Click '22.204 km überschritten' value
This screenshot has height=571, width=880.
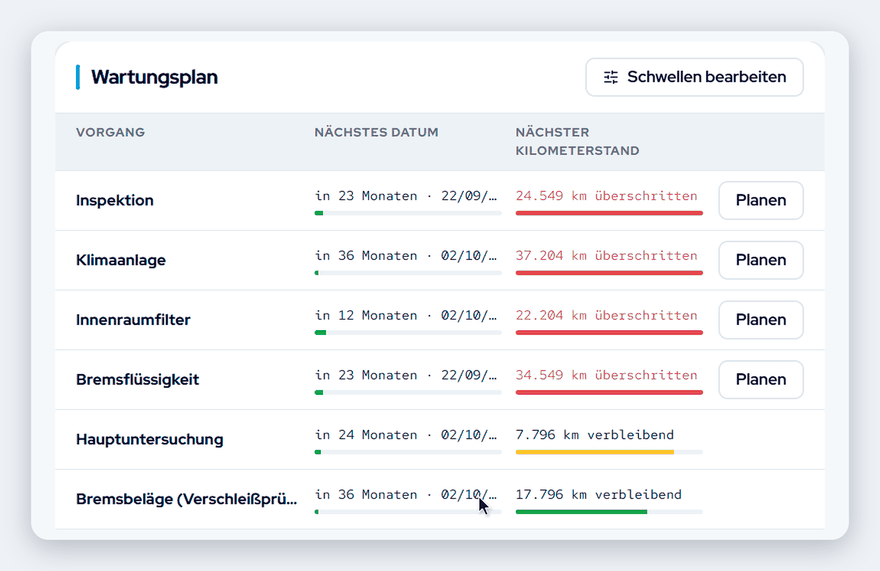point(607,316)
